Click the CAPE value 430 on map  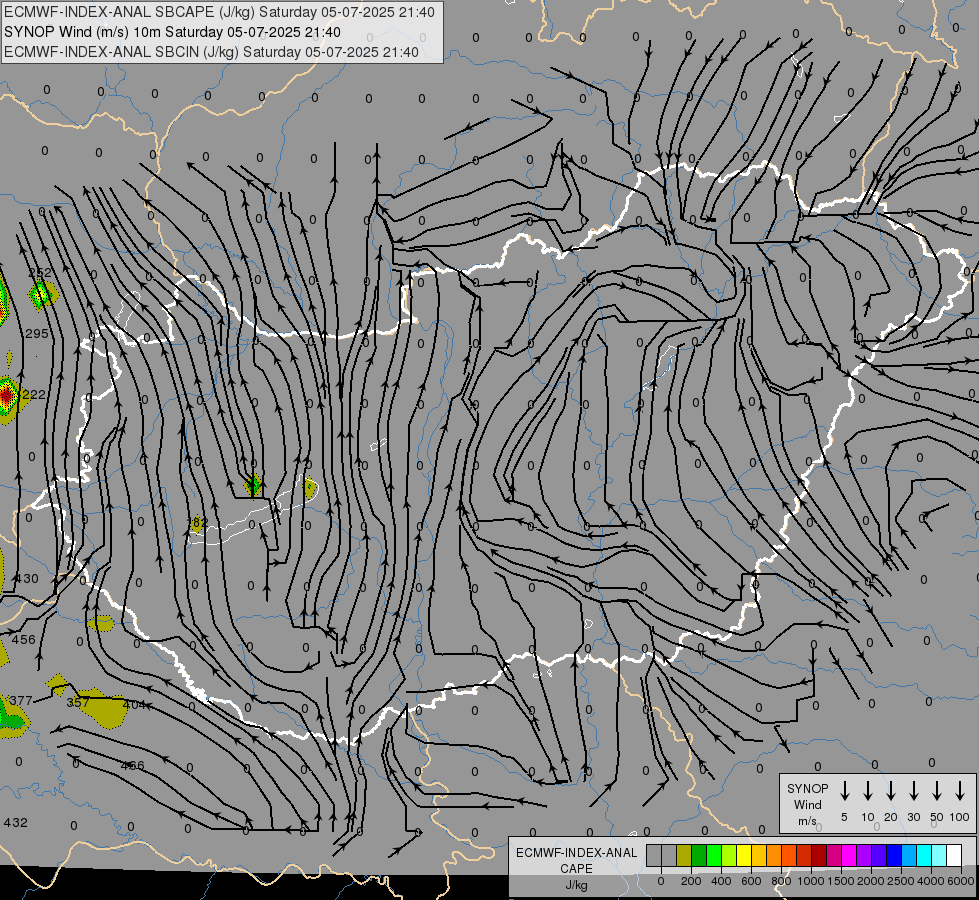tap(27, 578)
